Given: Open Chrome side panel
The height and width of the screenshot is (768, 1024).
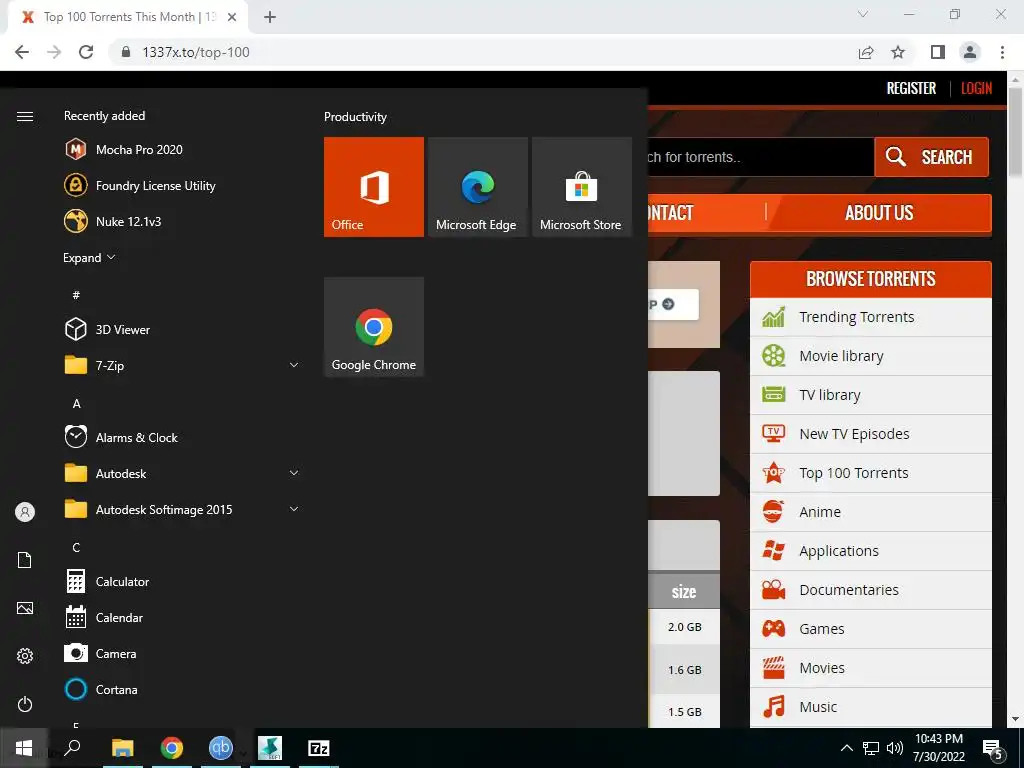Looking at the screenshot, I should (x=938, y=52).
